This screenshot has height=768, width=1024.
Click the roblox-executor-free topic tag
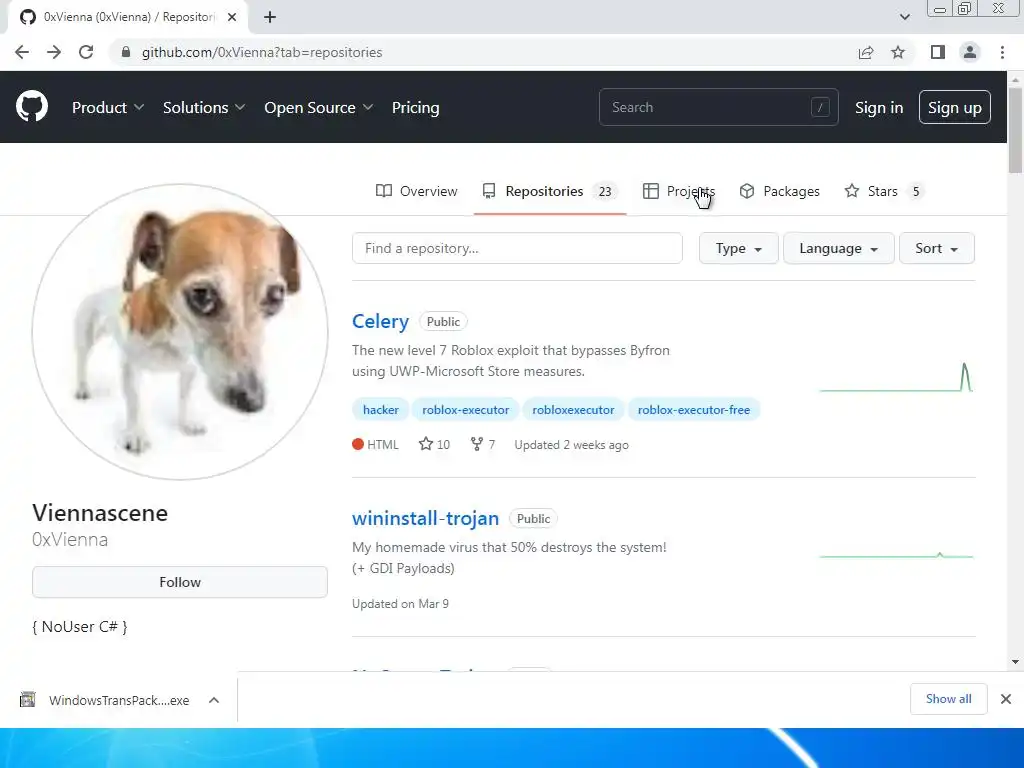(694, 409)
